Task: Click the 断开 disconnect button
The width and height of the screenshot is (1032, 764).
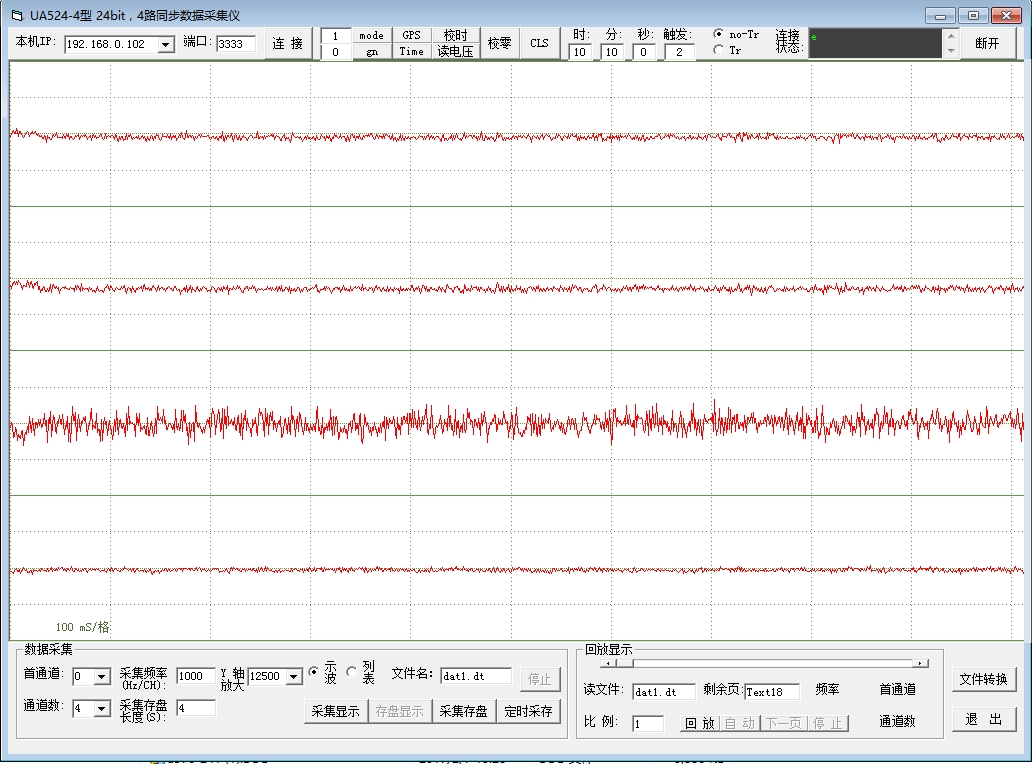Action: click(987, 43)
